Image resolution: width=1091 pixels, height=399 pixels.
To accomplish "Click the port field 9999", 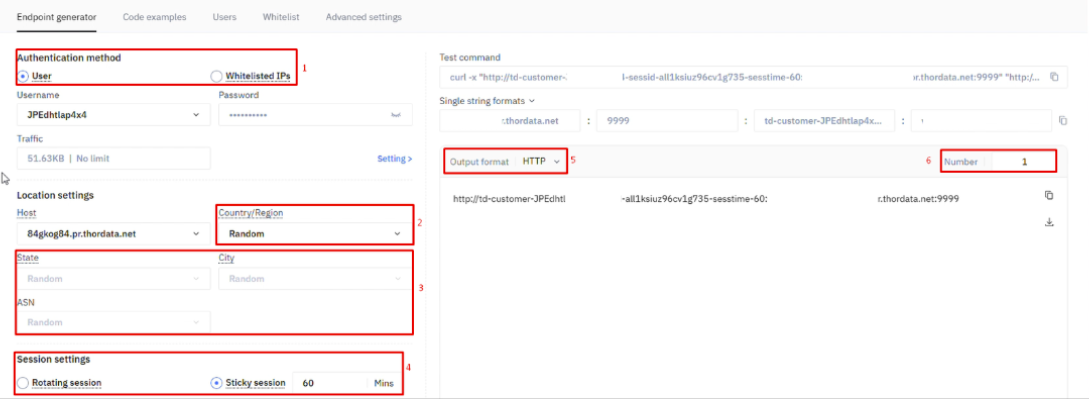I will (667, 120).
